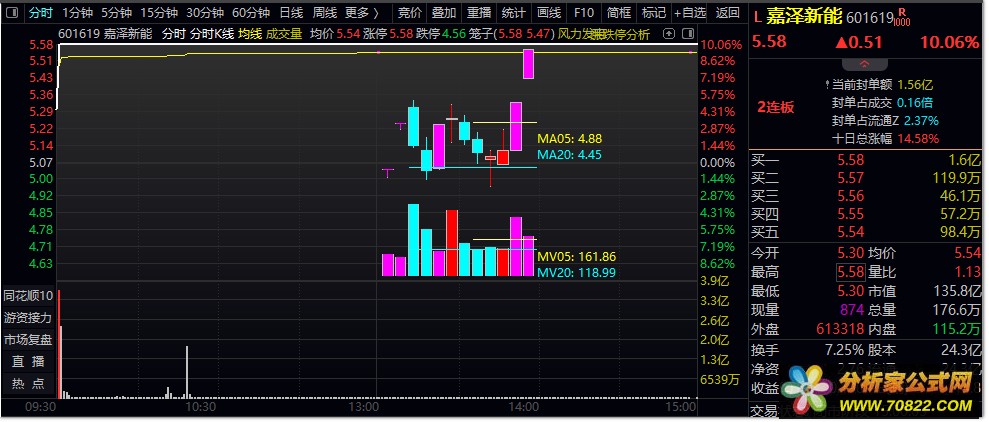989x422 pixels.
Task: Switch to the 分时 time-share tab
Action: [x=40, y=13]
